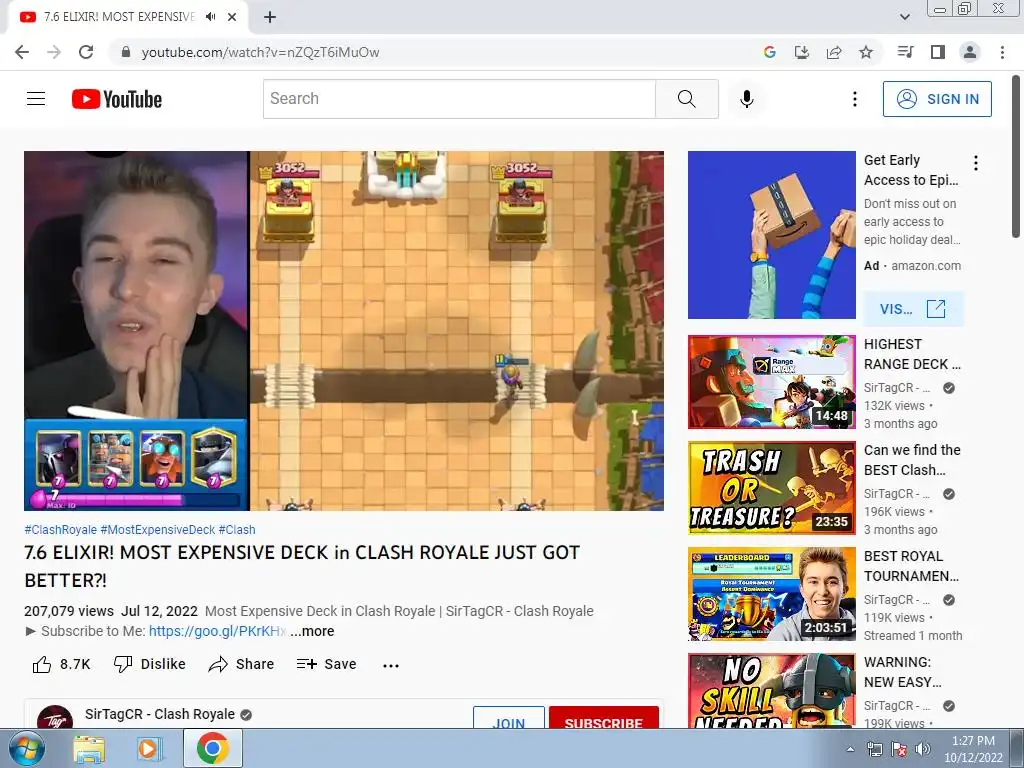The height and width of the screenshot is (768, 1024).
Task: Open the #MostExpensiveDeck hashtag link
Action: coord(157,530)
